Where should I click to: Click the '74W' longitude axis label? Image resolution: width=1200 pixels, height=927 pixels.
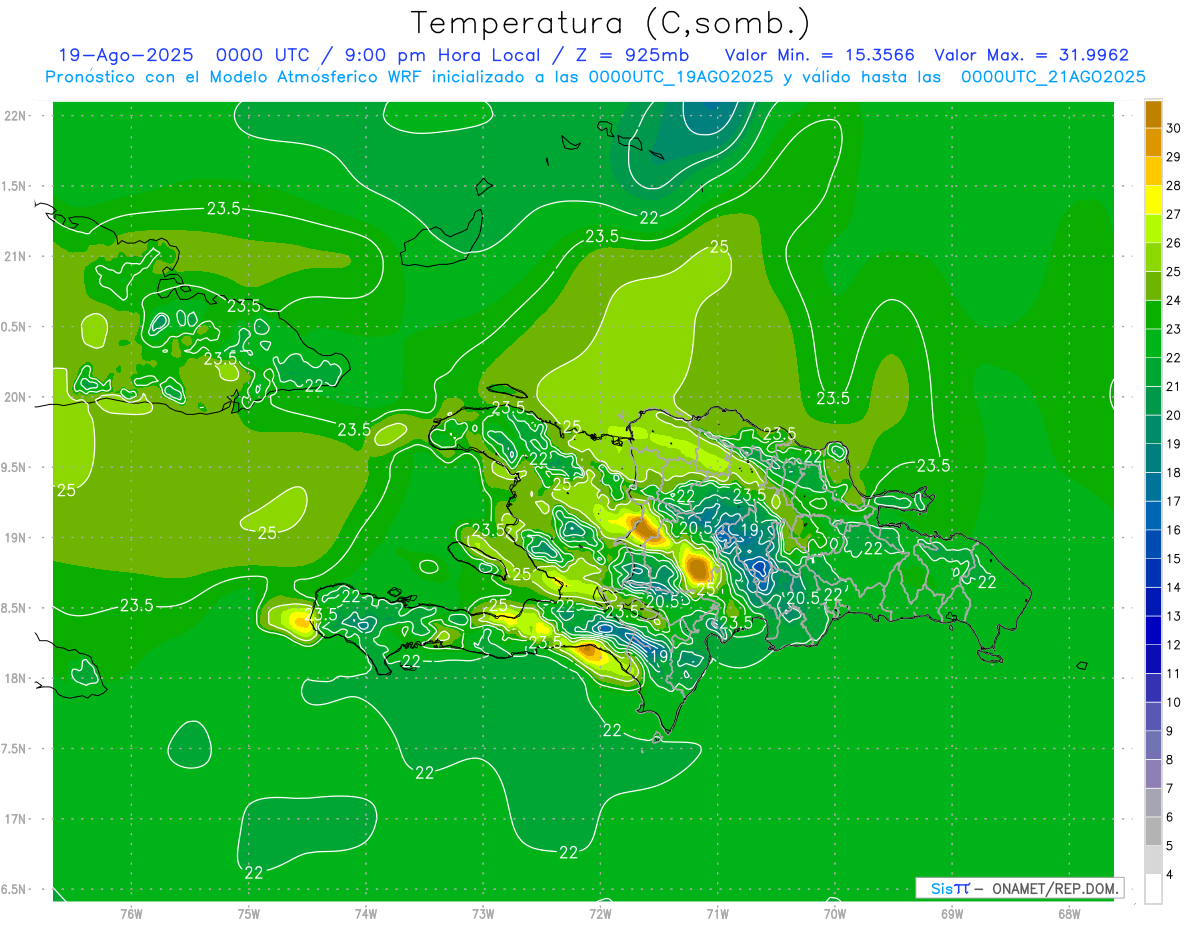pyautogui.click(x=365, y=913)
